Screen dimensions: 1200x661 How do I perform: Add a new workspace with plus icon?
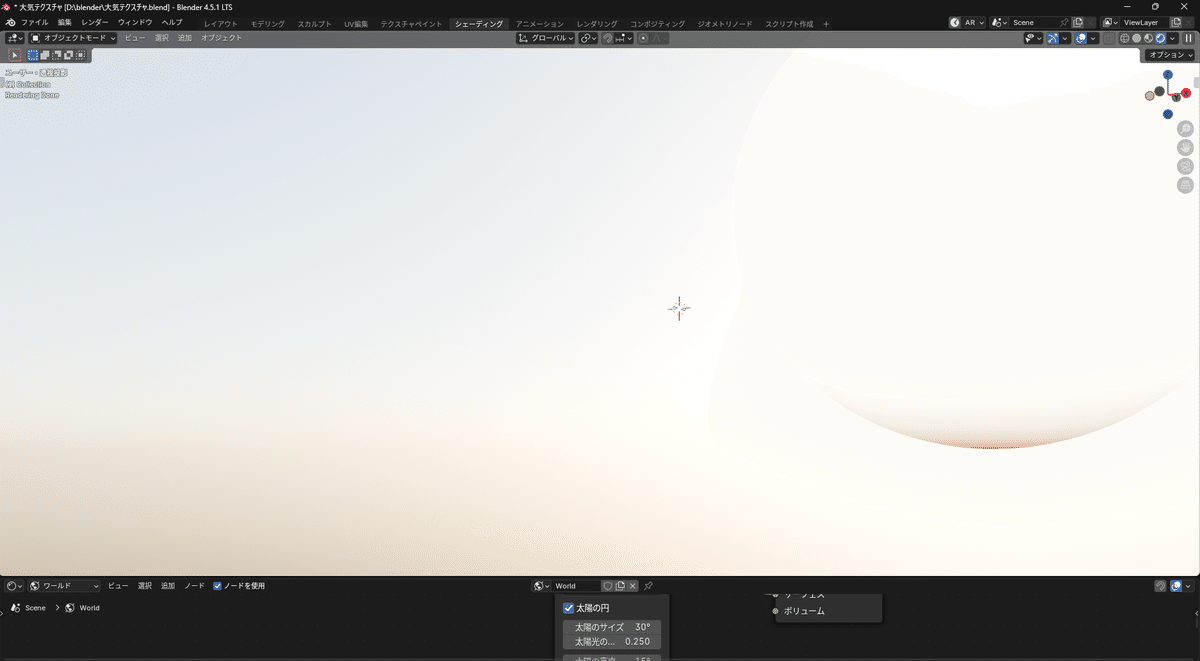826,23
